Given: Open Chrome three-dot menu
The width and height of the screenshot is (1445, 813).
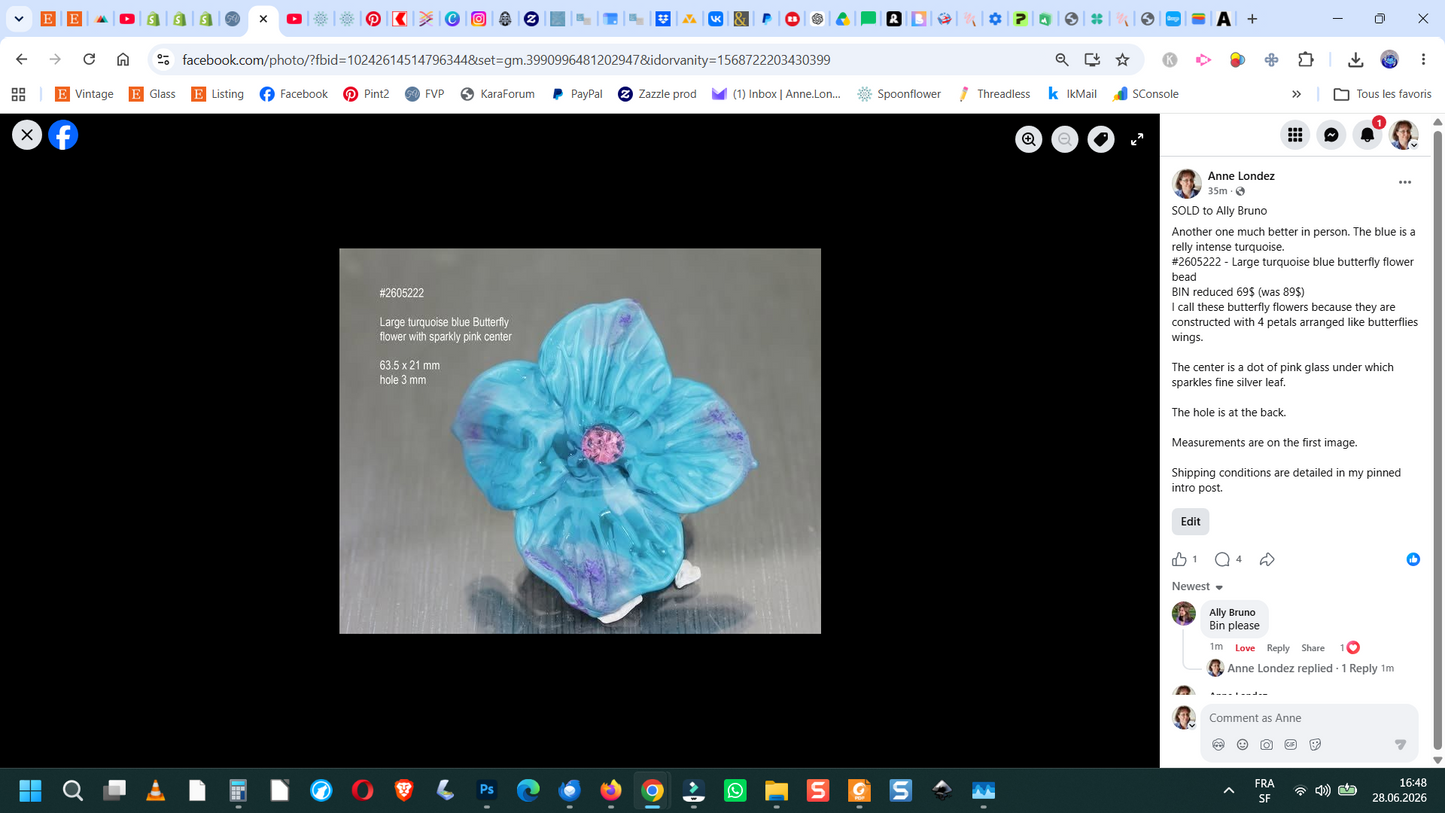Looking at the screenshot, I should coord(1423,60).
